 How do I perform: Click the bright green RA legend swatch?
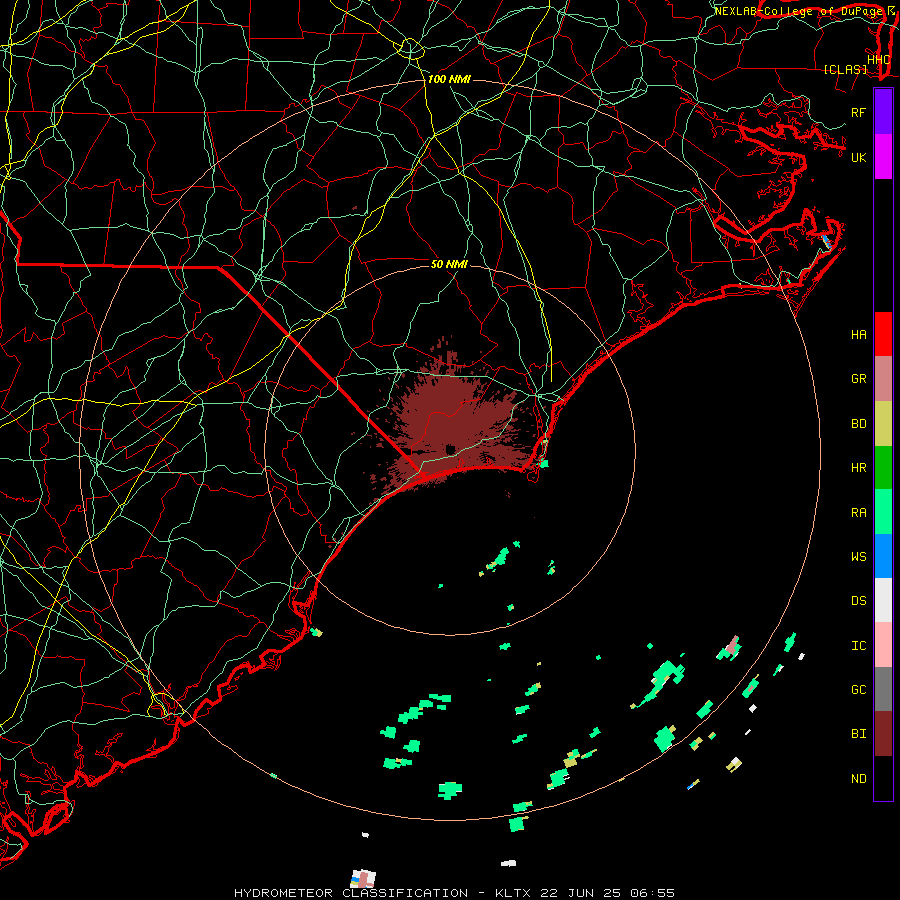point(883,512)
